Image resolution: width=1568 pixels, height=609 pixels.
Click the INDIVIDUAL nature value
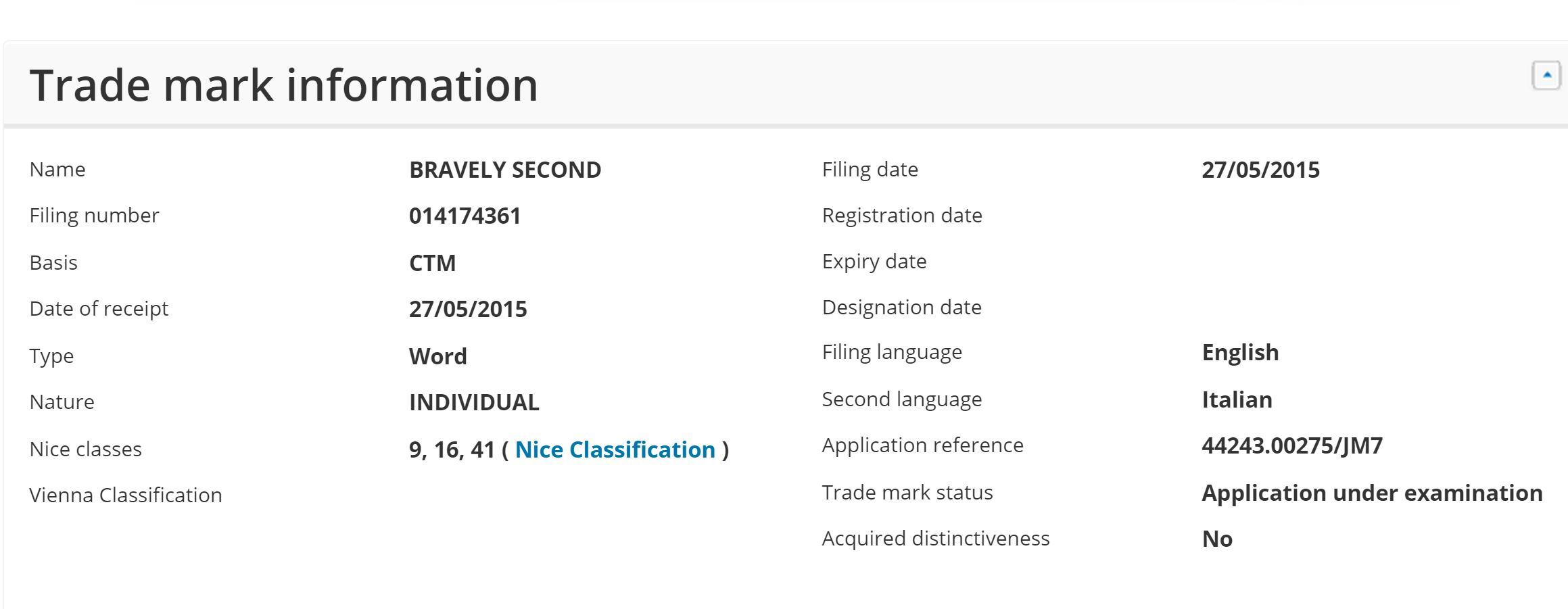[474, 402]
